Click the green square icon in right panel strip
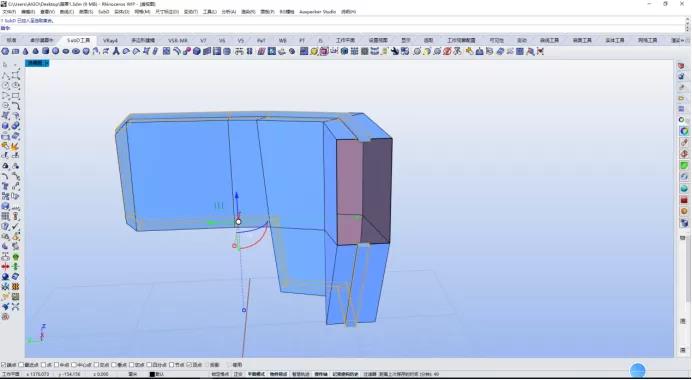The image size is (692, 380). tap(684, 166)
